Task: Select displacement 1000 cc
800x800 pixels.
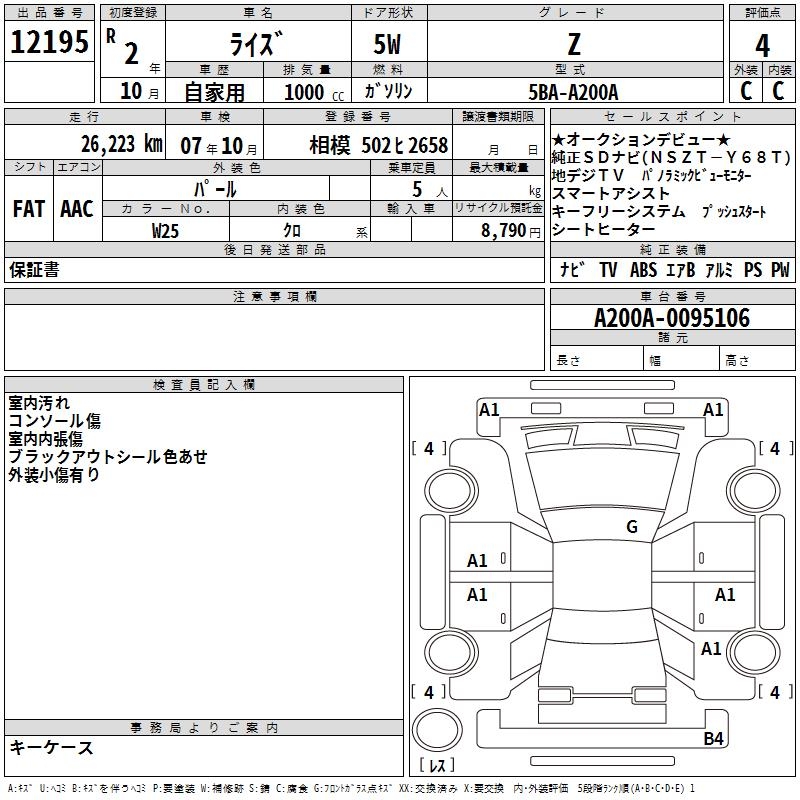Action: [x=314, y=92]
